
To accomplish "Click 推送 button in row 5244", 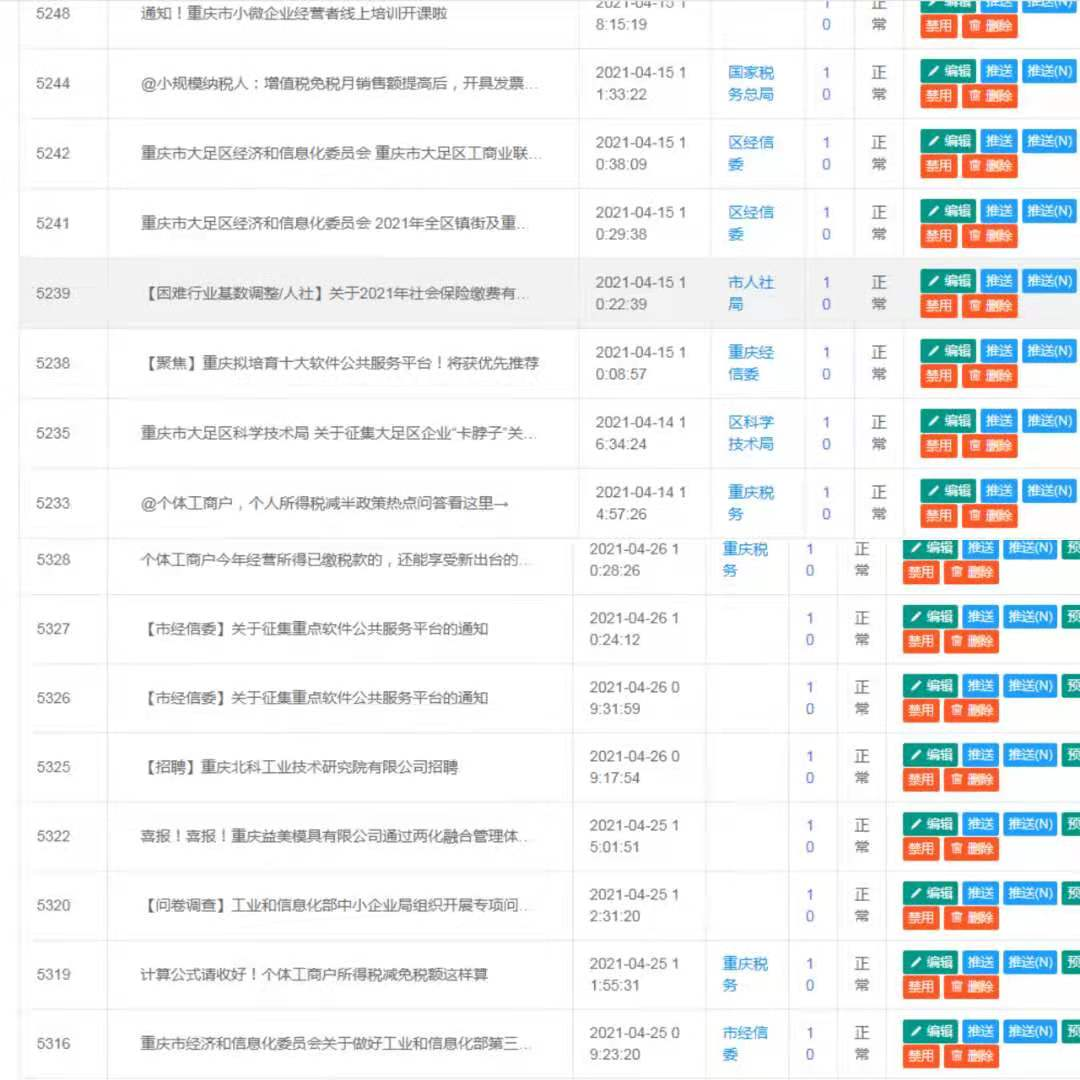I will tap(998, 71).
